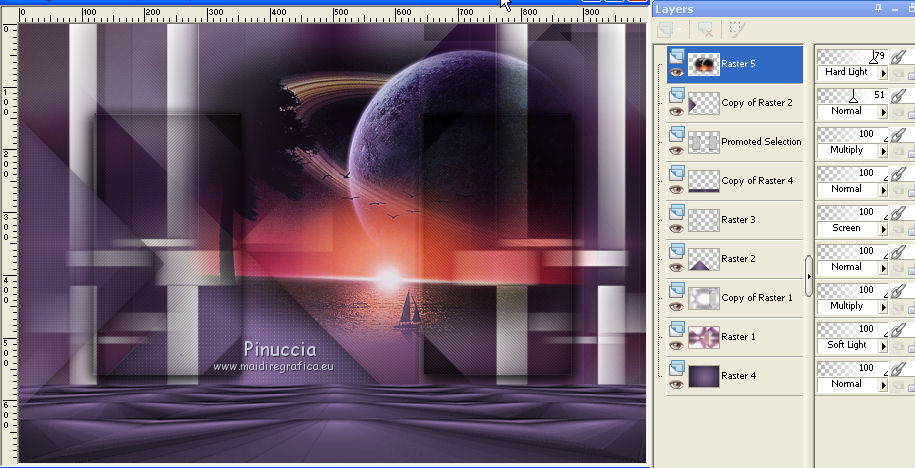Viewport: 915px width, 468px height.
Task: Click the Raster 4 purple layer thumbnail
Action: 703,376
